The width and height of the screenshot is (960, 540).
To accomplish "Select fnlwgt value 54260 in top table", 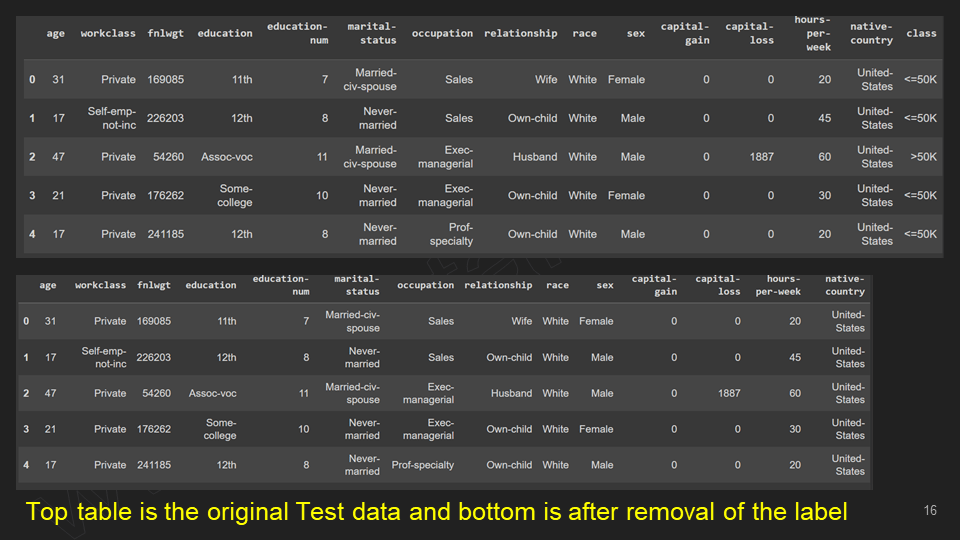I will point(165,157).
